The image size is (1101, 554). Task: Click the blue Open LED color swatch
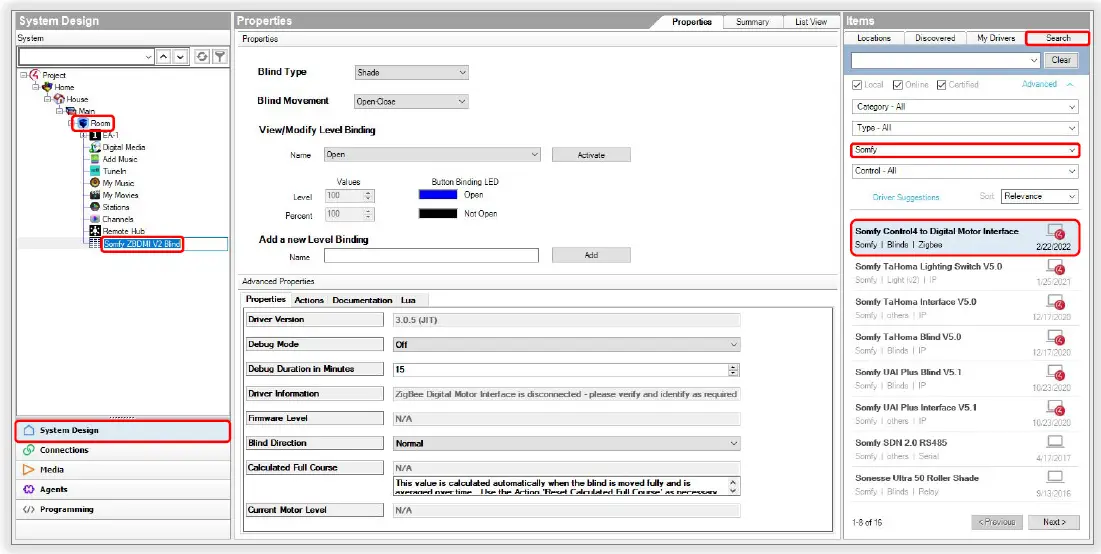coord(437,194)
